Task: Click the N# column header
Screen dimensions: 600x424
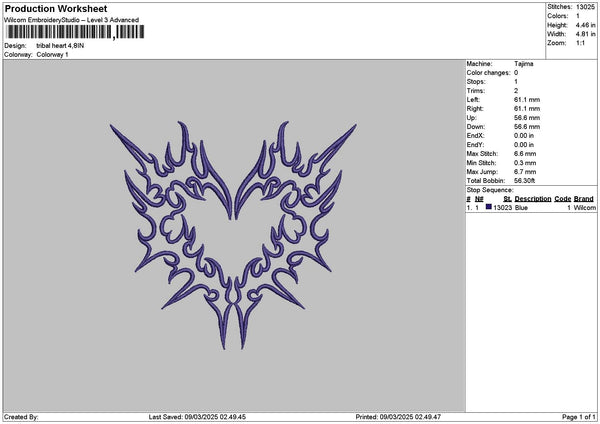Action: 479,198
